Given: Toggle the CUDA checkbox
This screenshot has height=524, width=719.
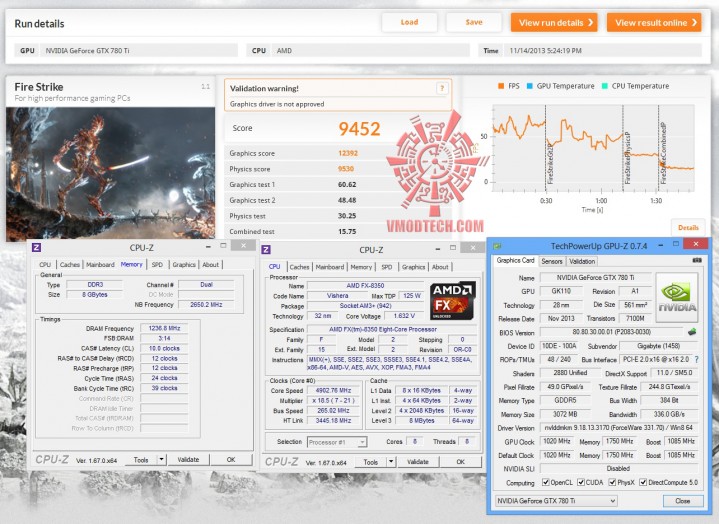Looking at the screenshot, I should point(581,482).
